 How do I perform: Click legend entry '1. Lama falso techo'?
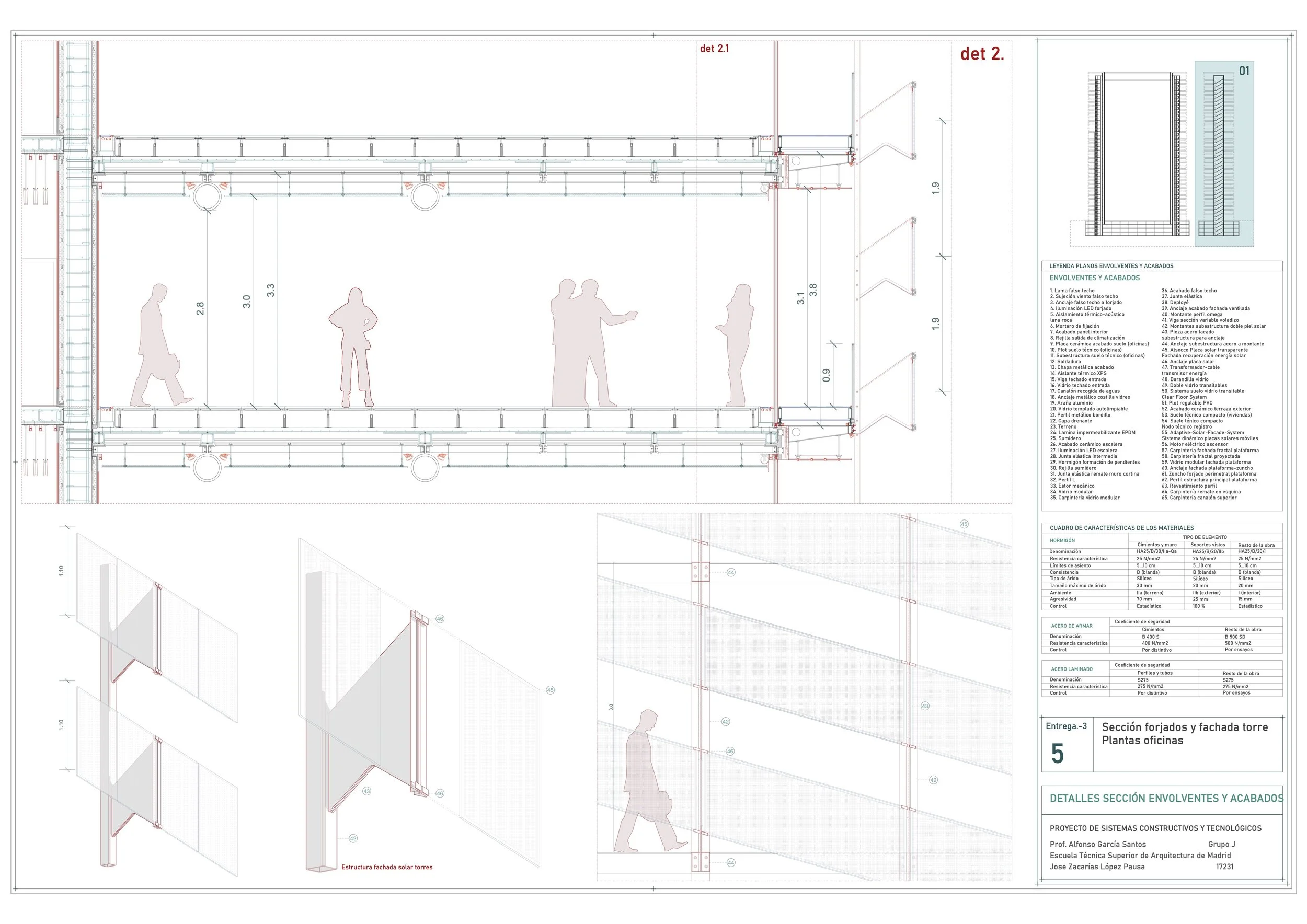point(1072,291)
